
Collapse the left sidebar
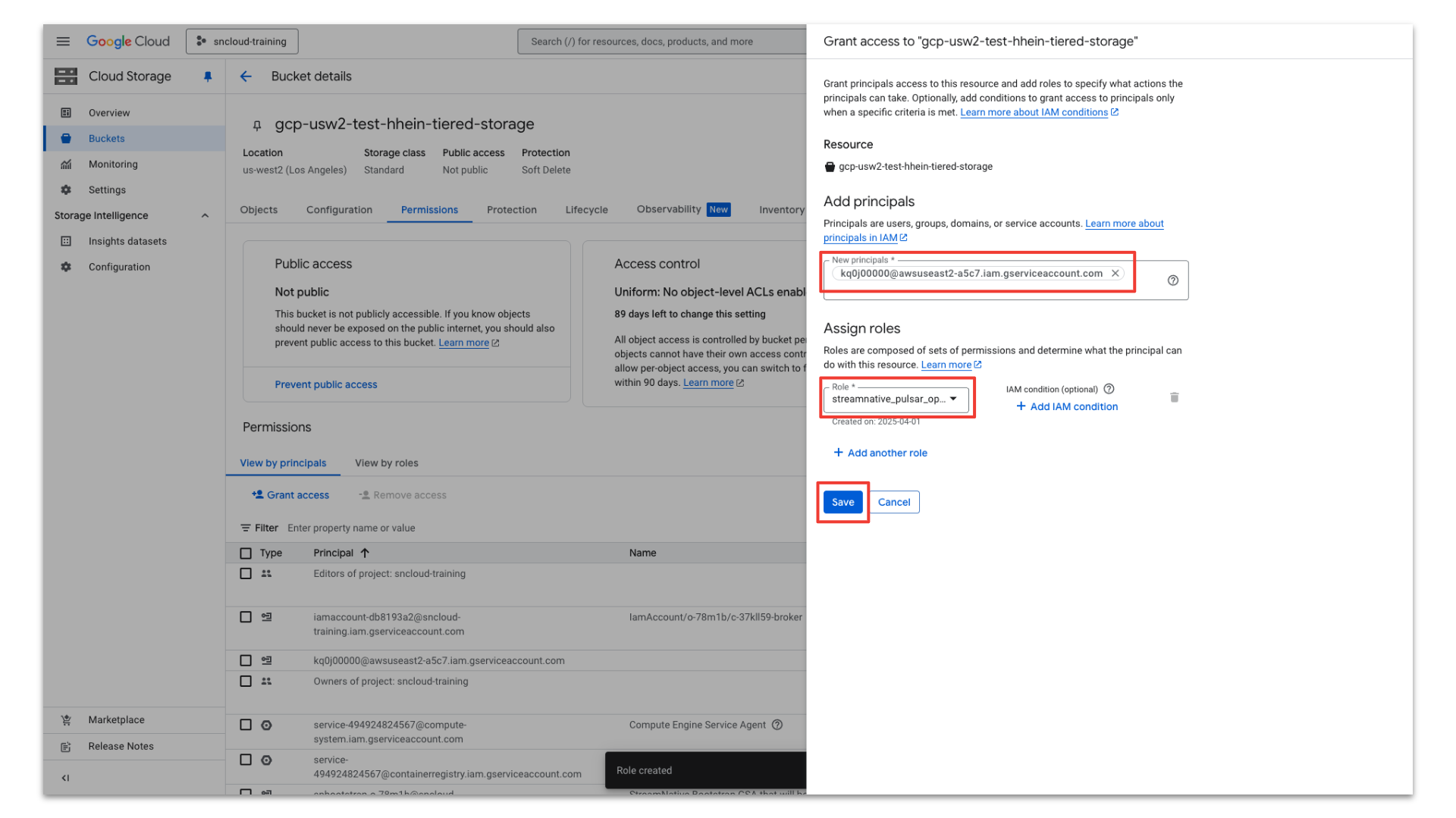pos(65,777)
